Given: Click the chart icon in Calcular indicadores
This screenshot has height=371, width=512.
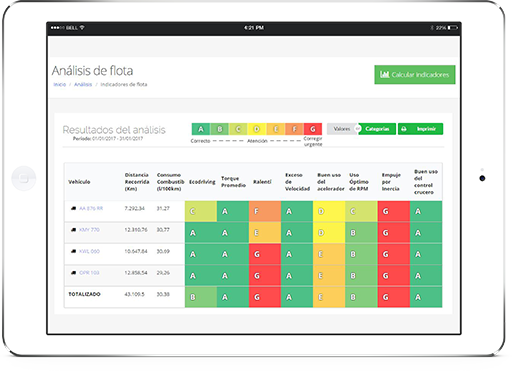Looking at the screenshot, I should coord(385,74).
